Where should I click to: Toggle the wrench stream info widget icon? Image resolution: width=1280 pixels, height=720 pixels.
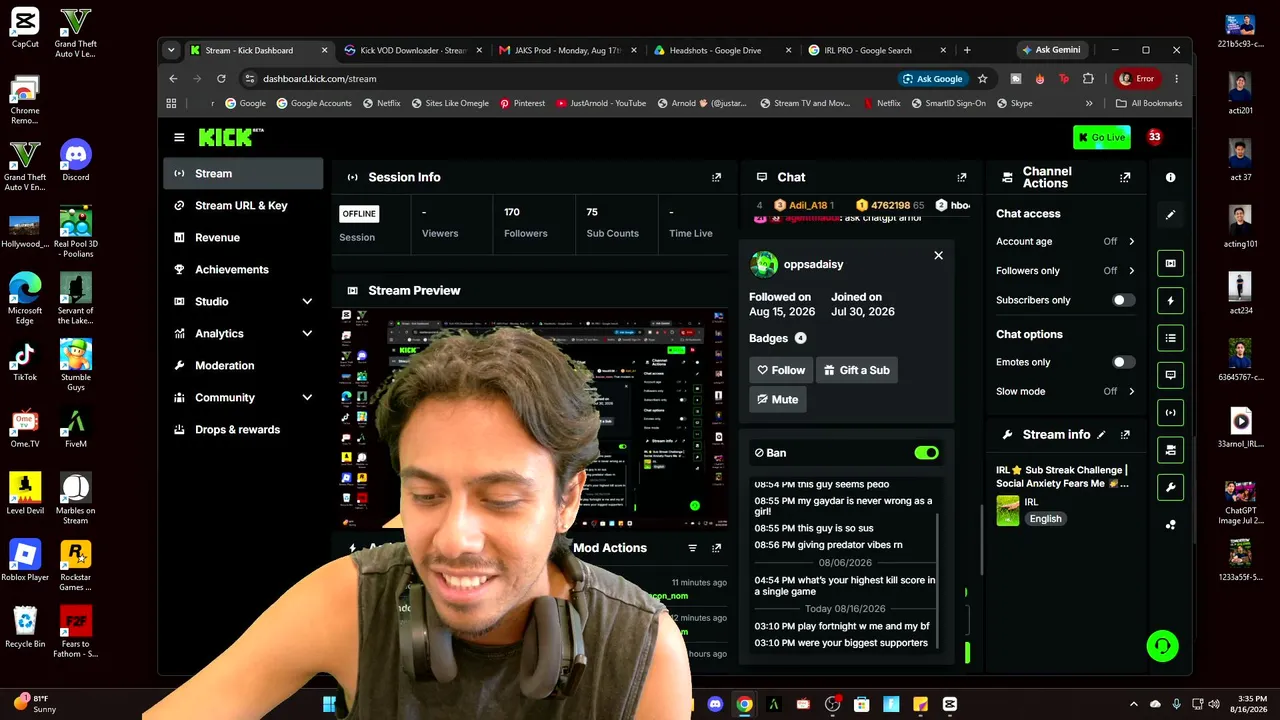1170,487
